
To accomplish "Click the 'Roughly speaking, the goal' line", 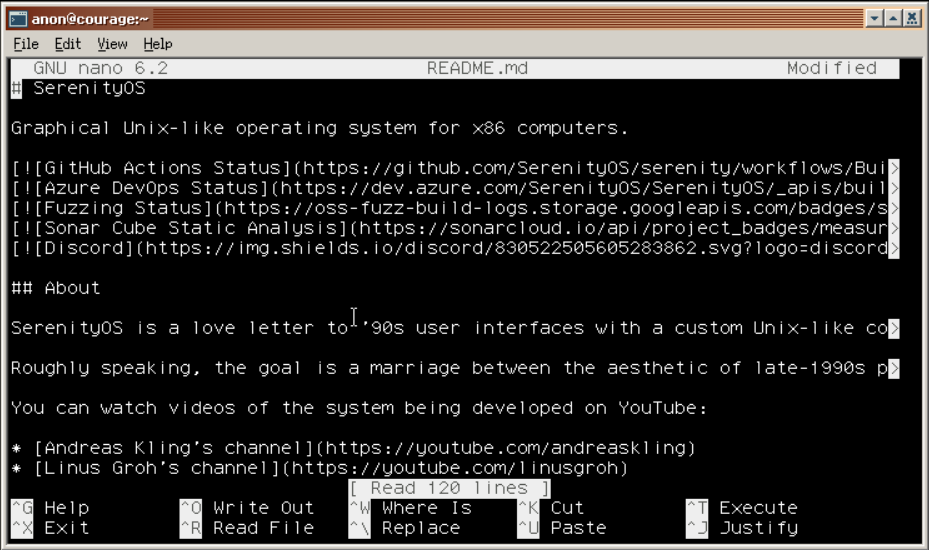I will pos(454,368).
